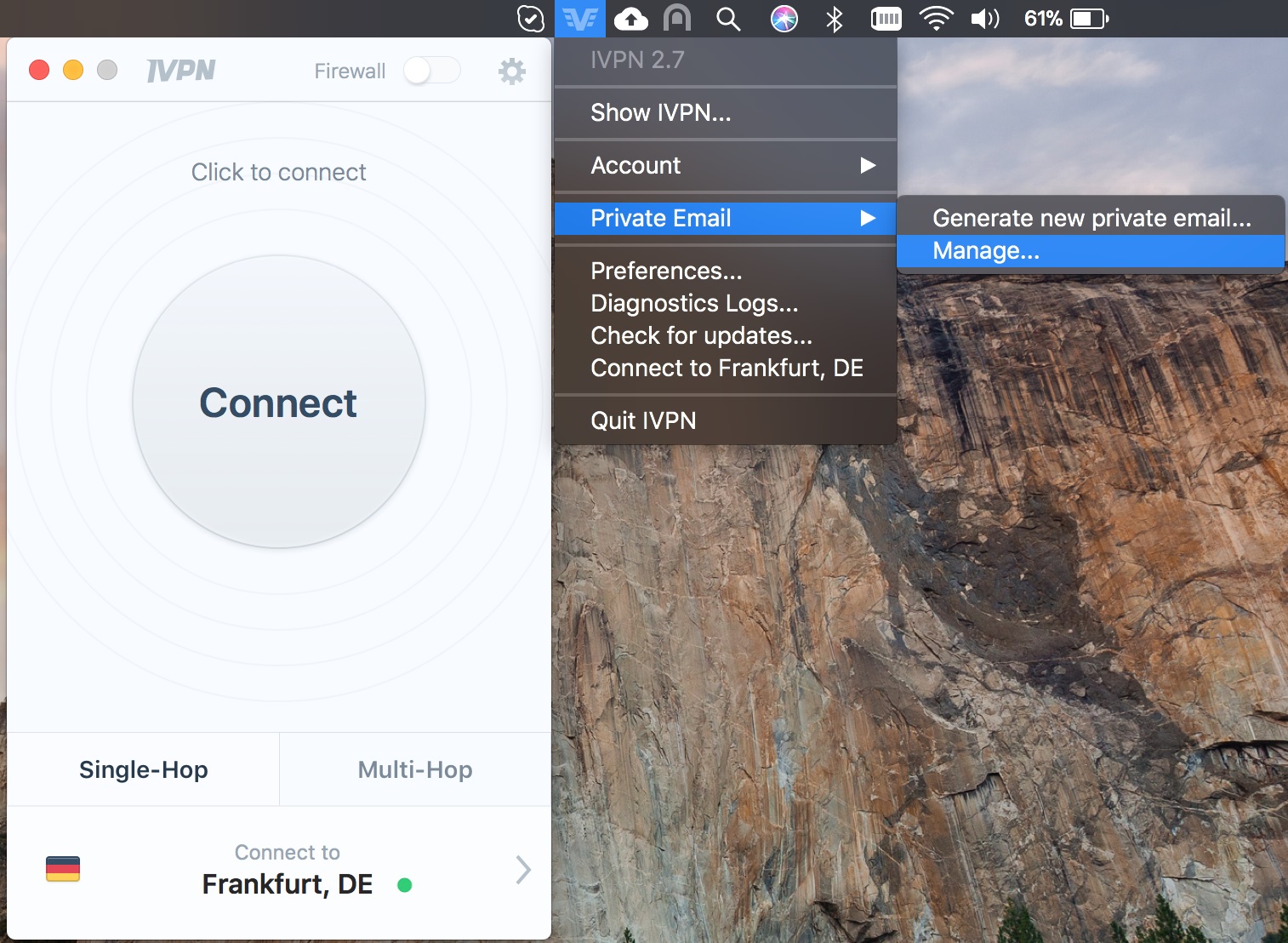Select Connect to Frankfurt, DE menu item
Viewport: 1288px width, 943px height.
coord(725,368)
